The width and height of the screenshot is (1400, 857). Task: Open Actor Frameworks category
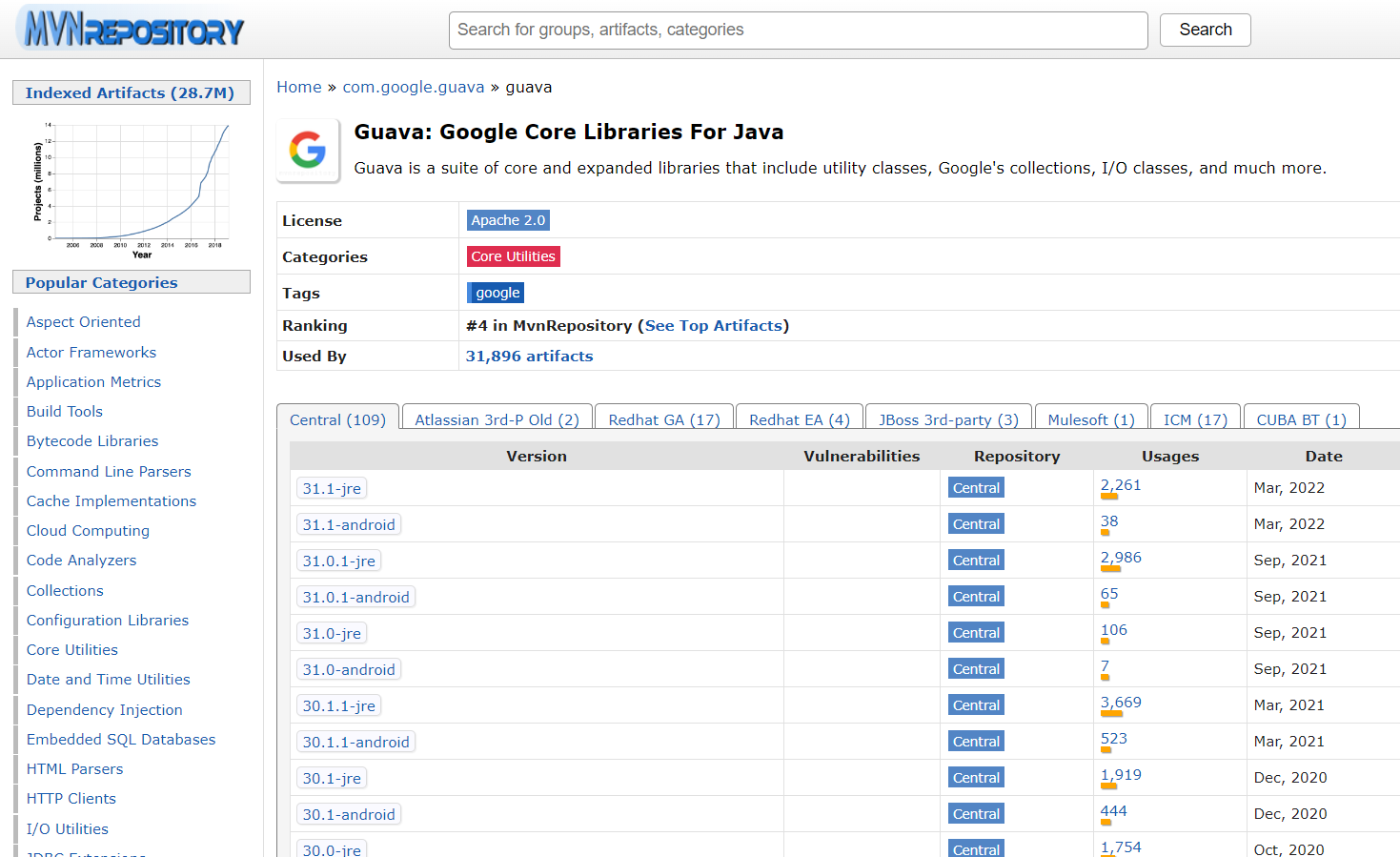(91, 352)
